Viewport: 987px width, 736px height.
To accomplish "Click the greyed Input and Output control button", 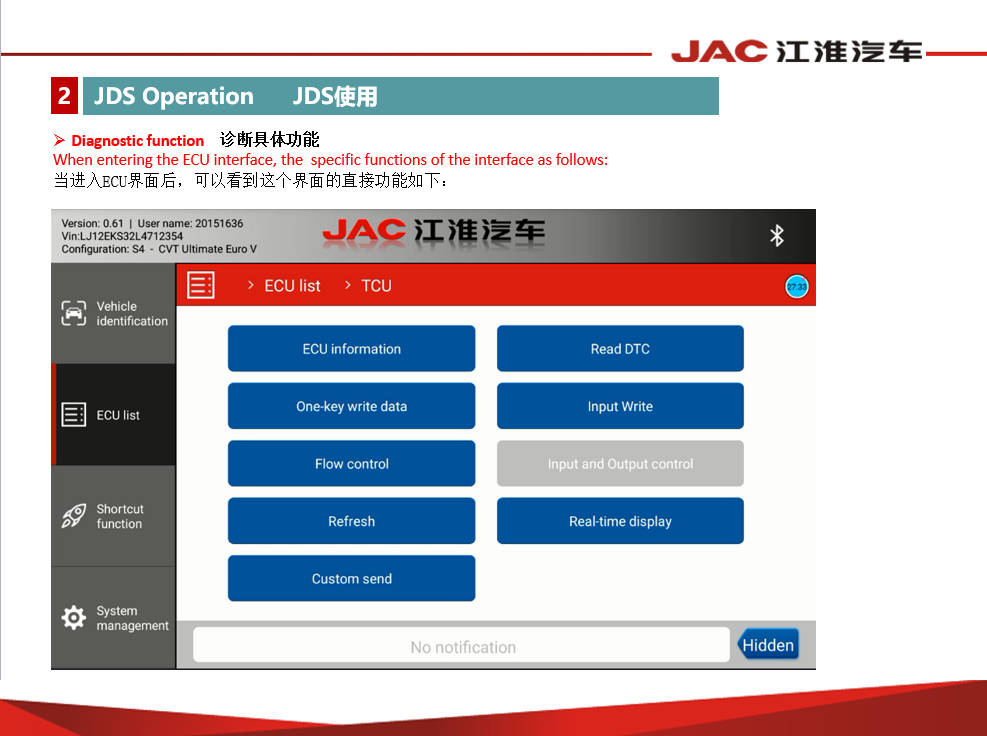I will [620, 463].
